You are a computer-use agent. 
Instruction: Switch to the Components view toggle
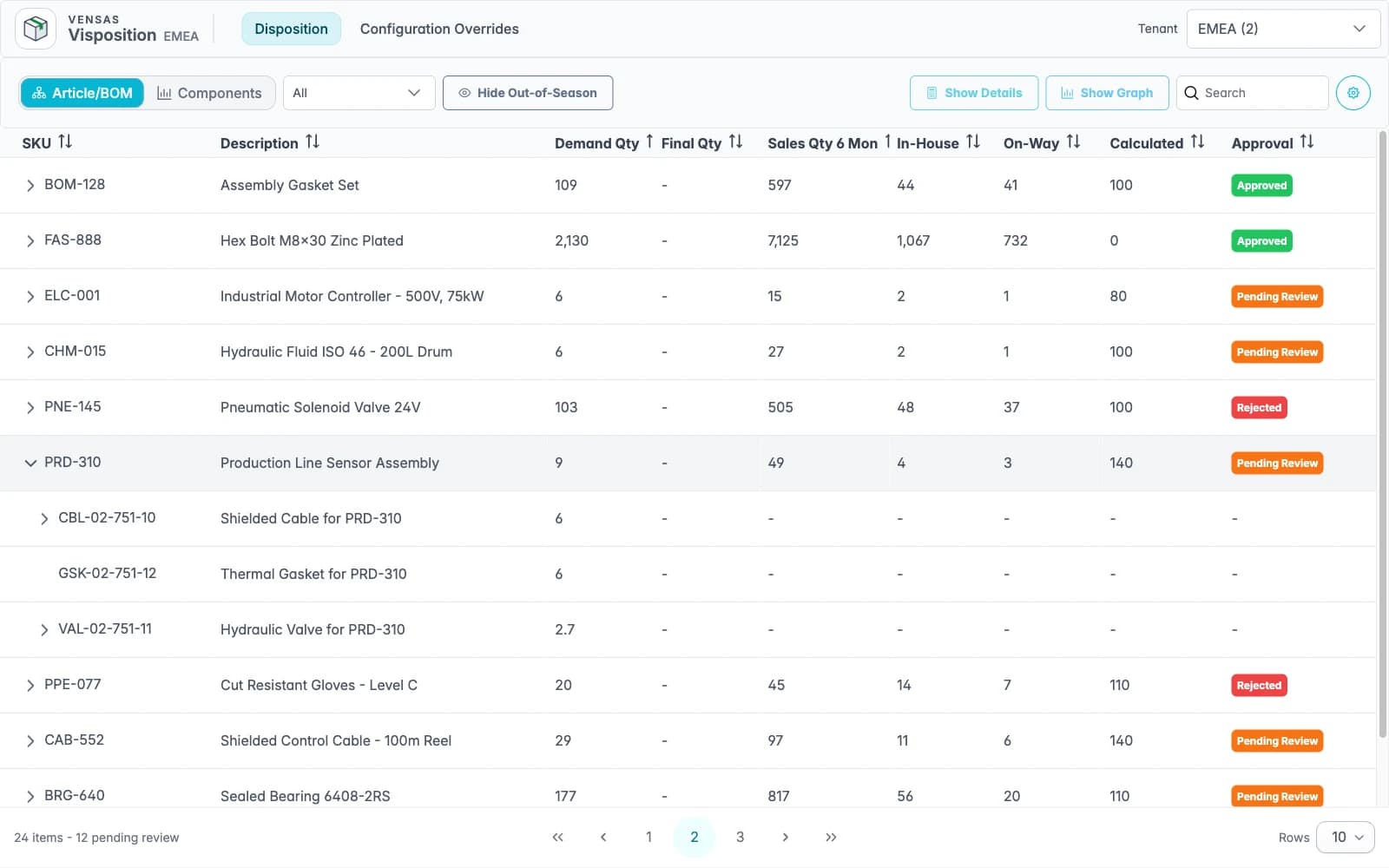click(x=209, y=93)
